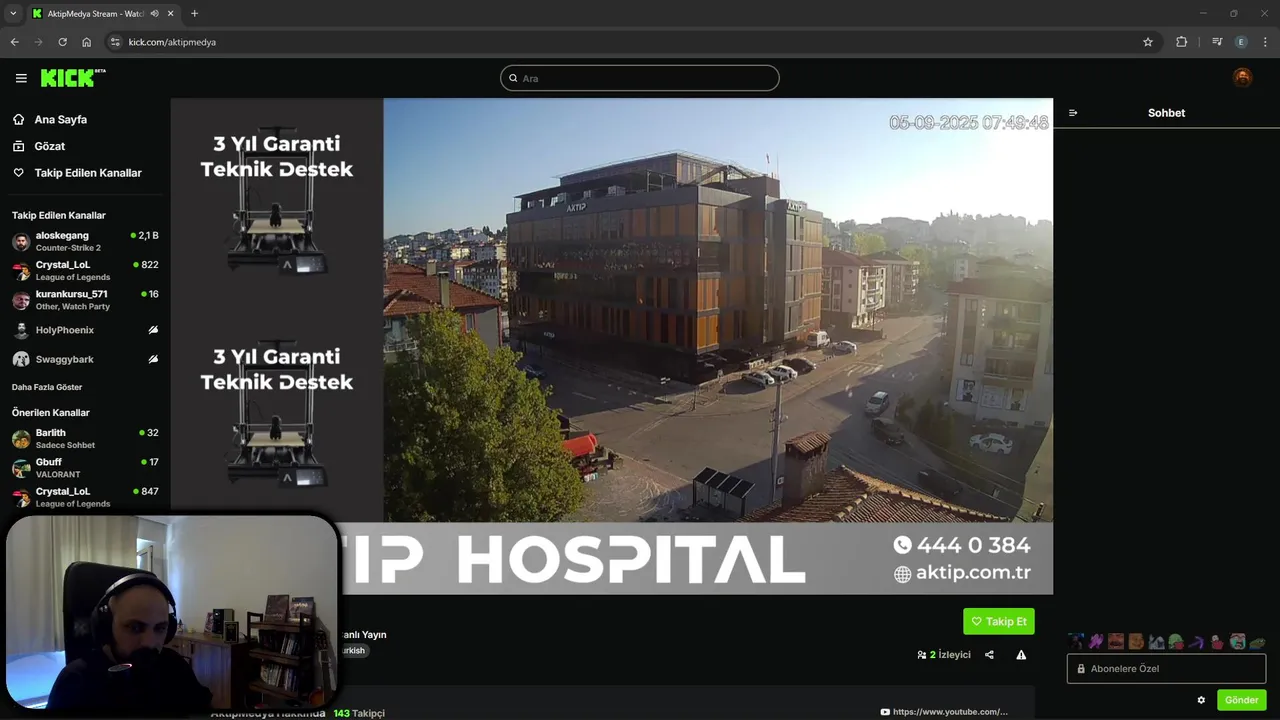Open user profile avatar menu
The width and height of the screenshot is (1280, 720).
tap(1242, 78)
